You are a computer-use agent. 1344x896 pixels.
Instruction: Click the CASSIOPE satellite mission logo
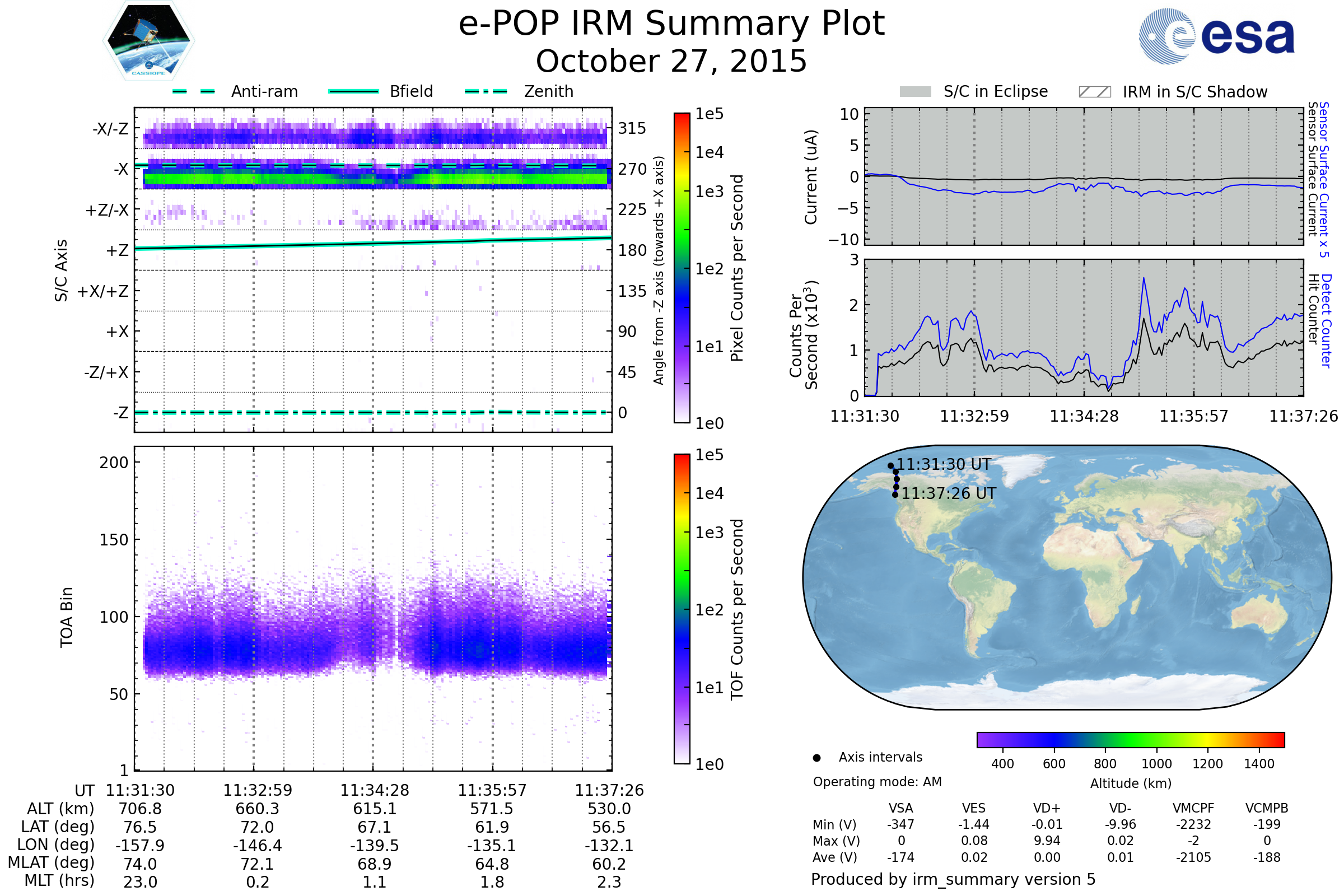coord(148,41)
